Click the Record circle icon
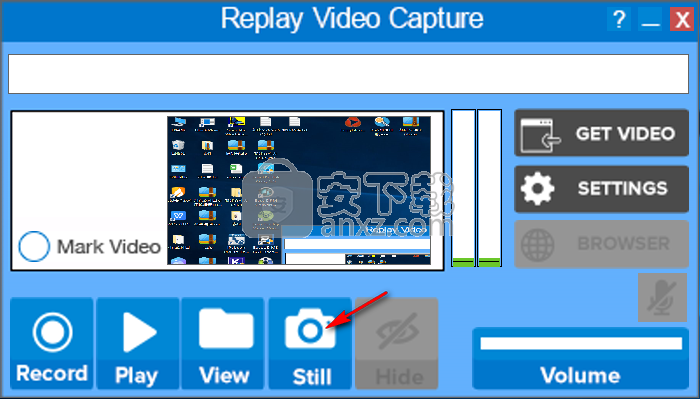The height and width of the screenshot is (399, 700). tap(52, 332)
